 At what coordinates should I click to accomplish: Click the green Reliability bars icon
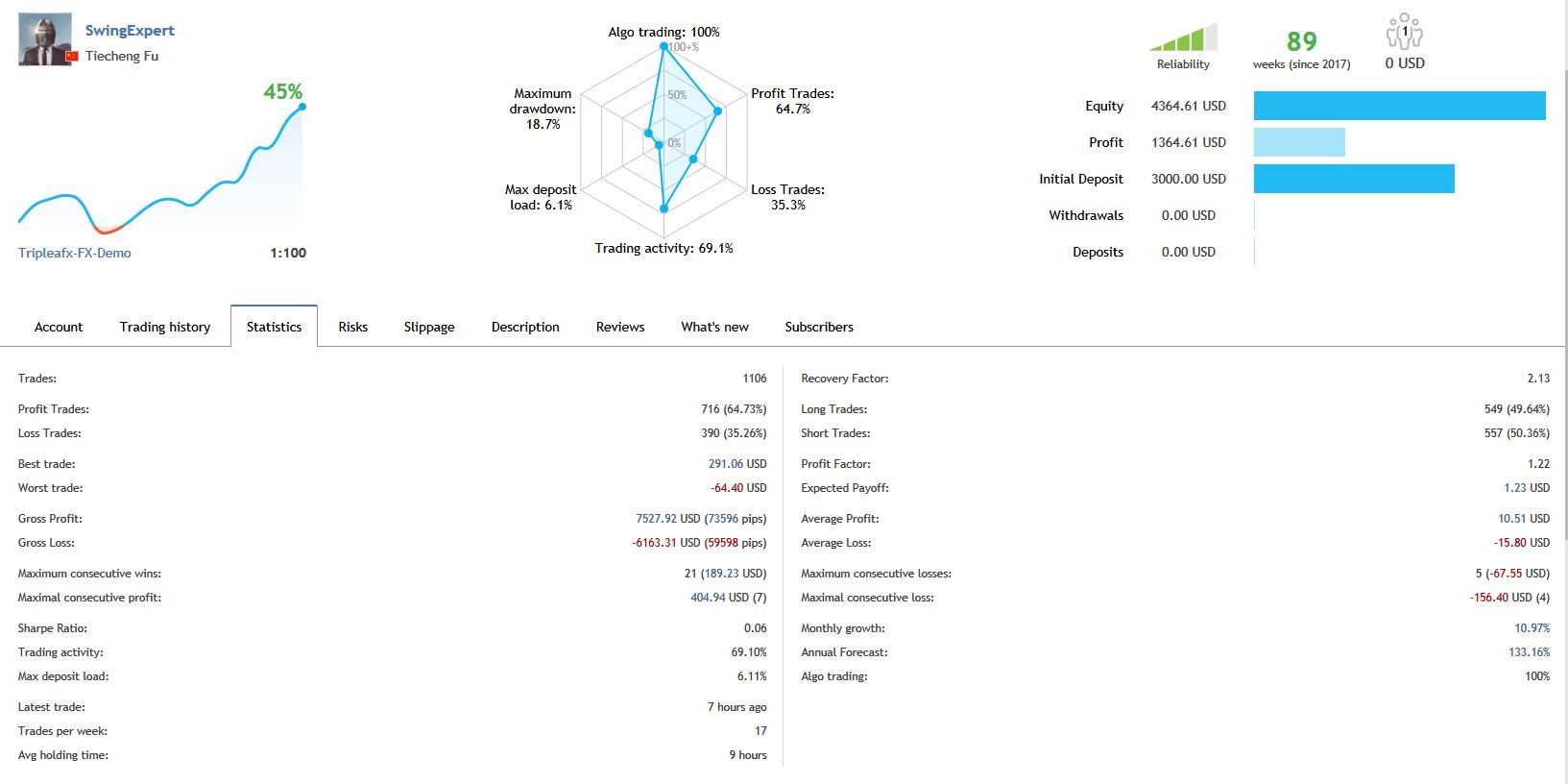1183,38
